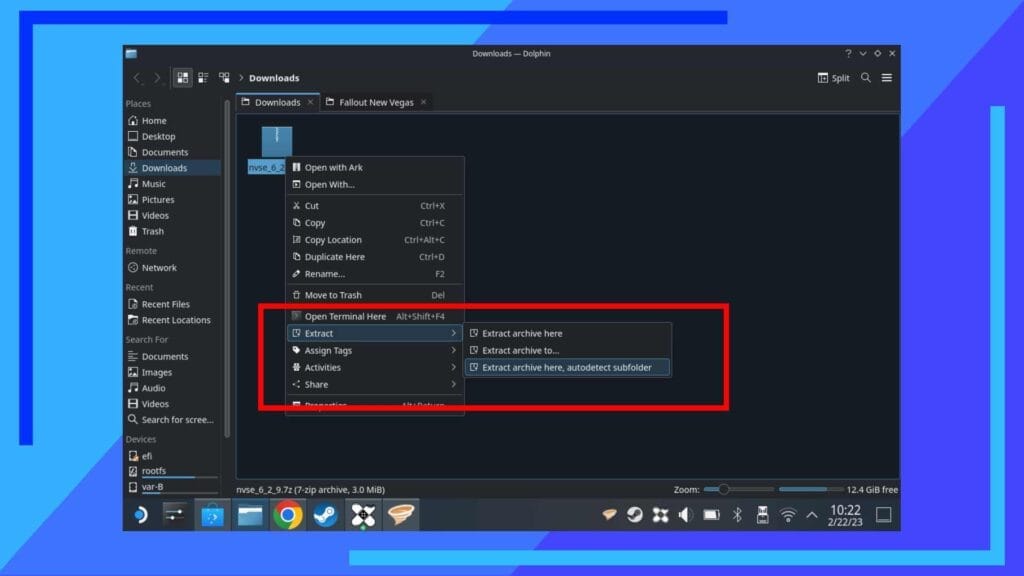Open the Dolphin search icon
The width and height of the screenshot is (1024, 576).
point(866,78)
